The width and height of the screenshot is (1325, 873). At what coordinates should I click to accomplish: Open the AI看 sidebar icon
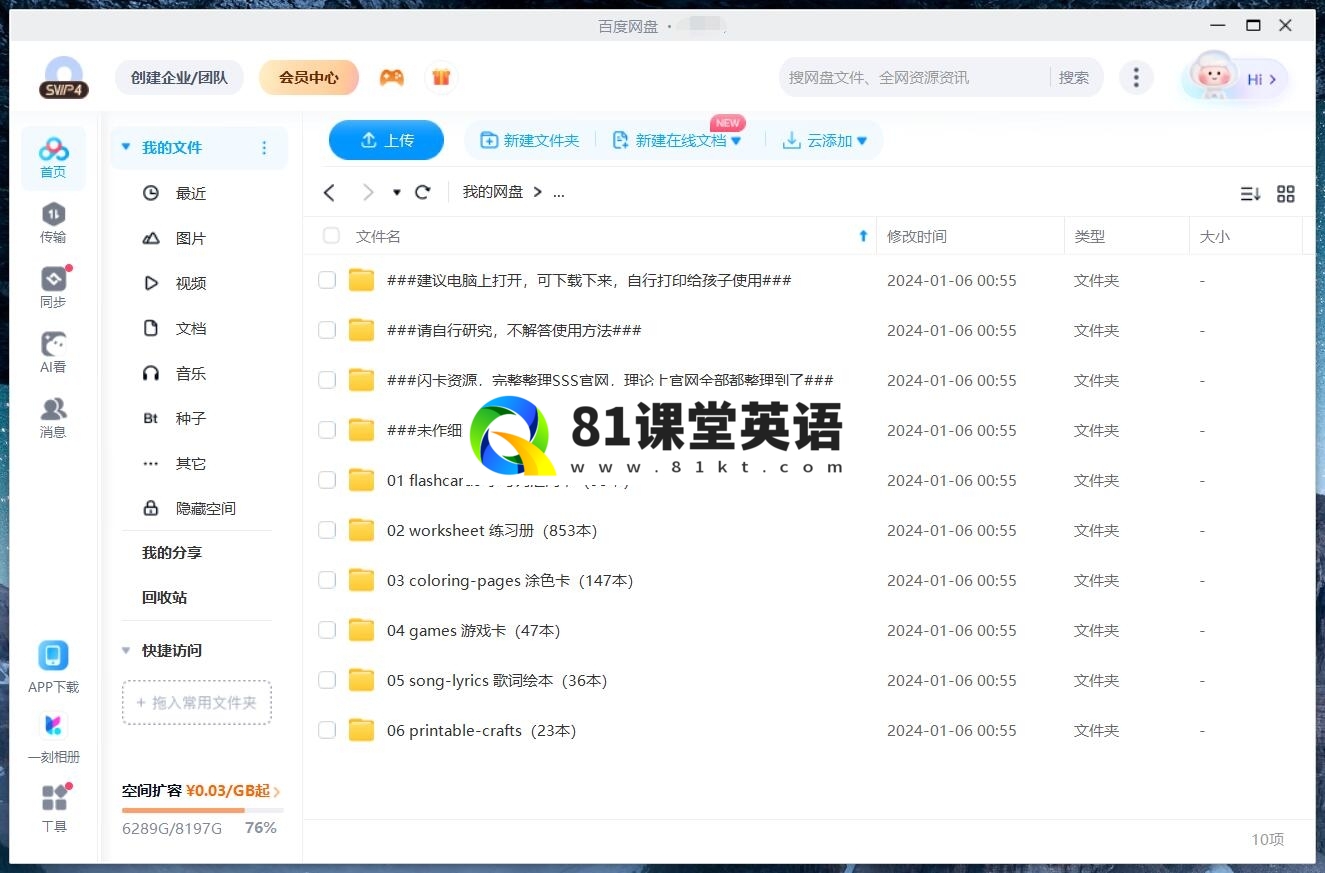(x=54, y=353)
